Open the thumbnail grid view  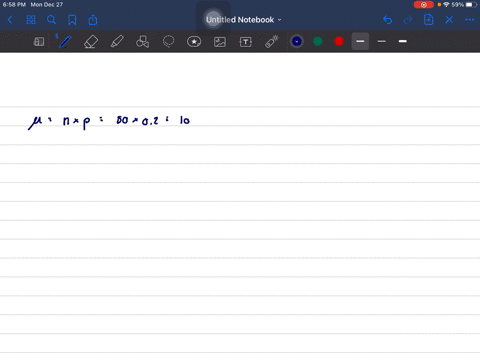(x=31, y=20)
